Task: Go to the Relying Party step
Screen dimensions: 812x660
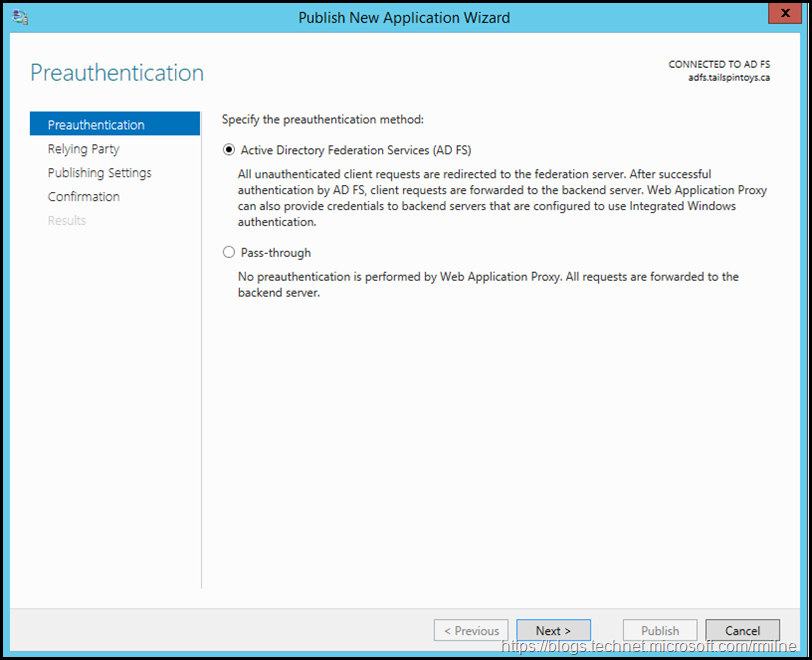Action: [83, 149]
